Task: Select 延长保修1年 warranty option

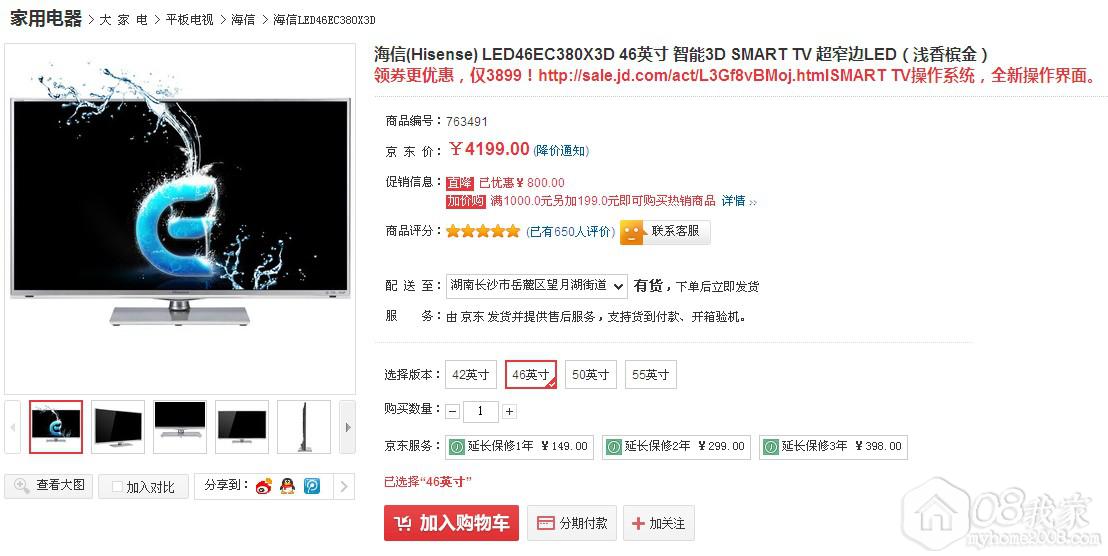Action: click(519, 446)
